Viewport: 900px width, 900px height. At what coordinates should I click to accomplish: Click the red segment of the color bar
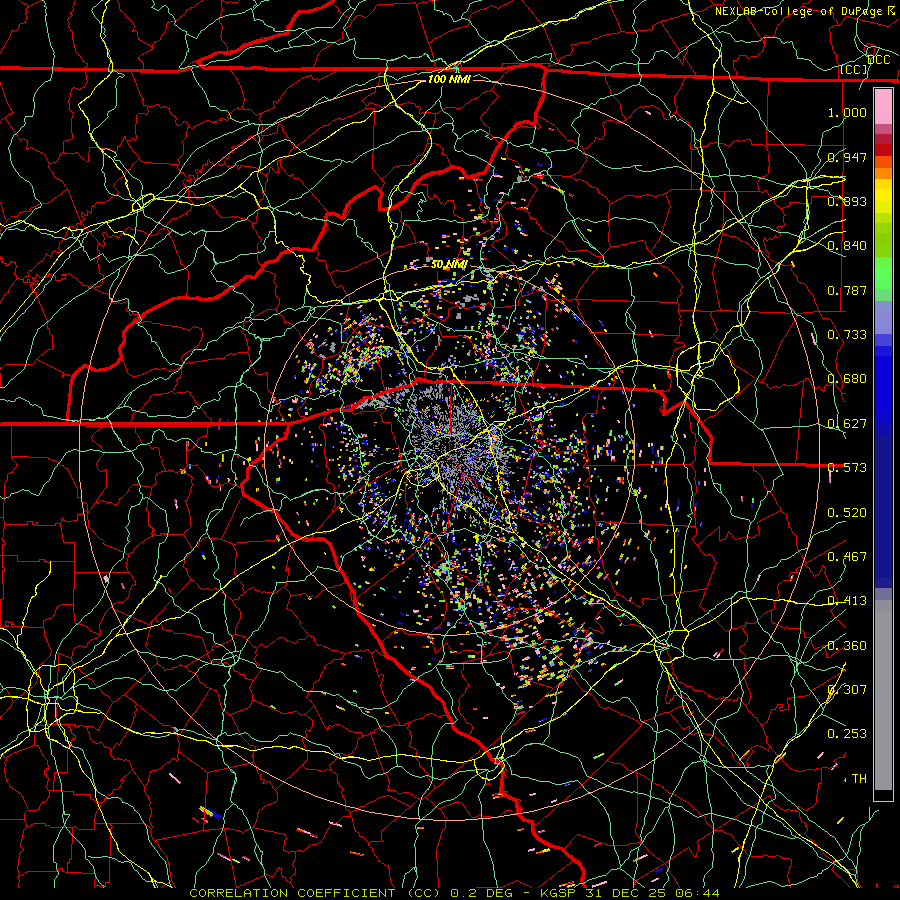tap(883, 149)
